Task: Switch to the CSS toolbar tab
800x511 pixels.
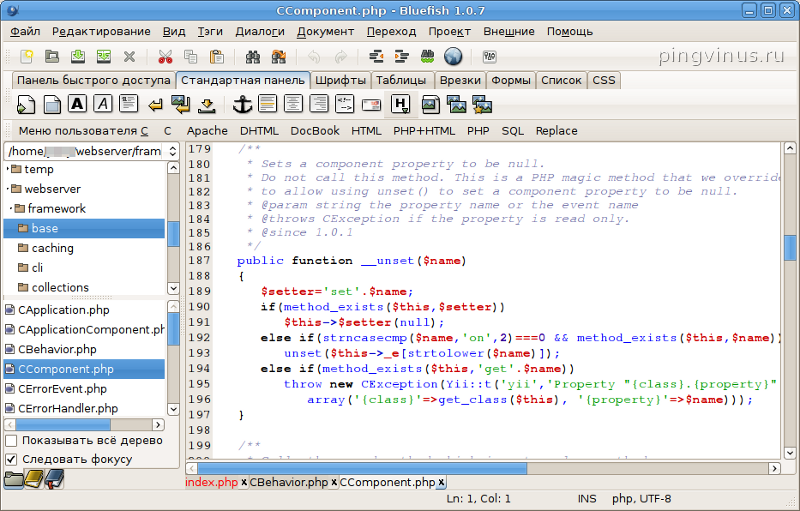Action: tap(604, 81)
